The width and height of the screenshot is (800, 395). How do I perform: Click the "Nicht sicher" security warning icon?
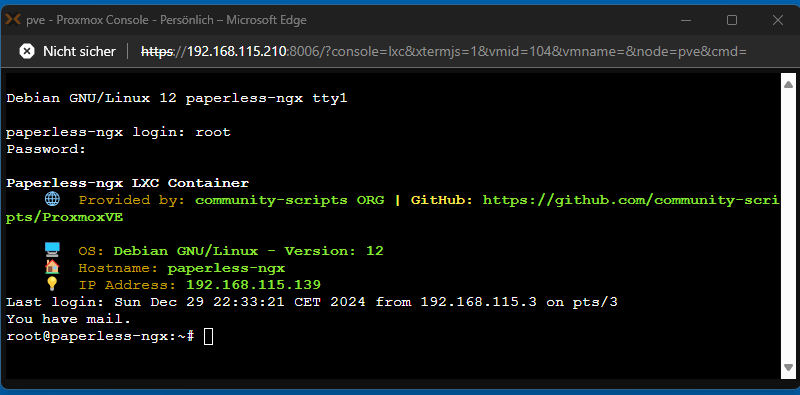(x=27, y=51)
